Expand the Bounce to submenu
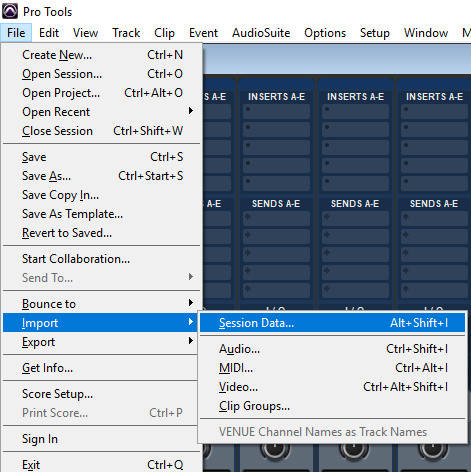 (x=101, y=304)
